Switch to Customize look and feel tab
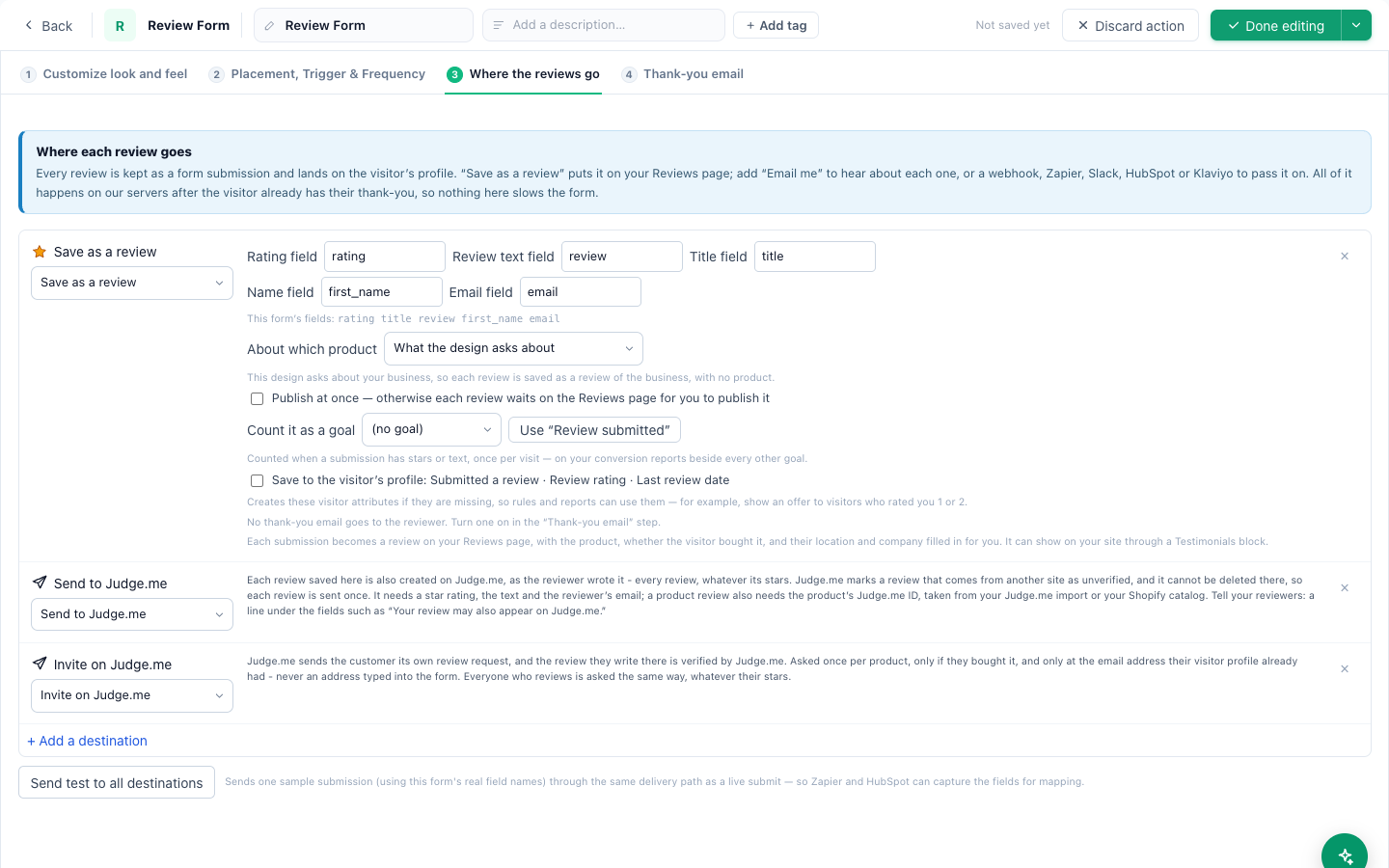 tap(104, 74)
